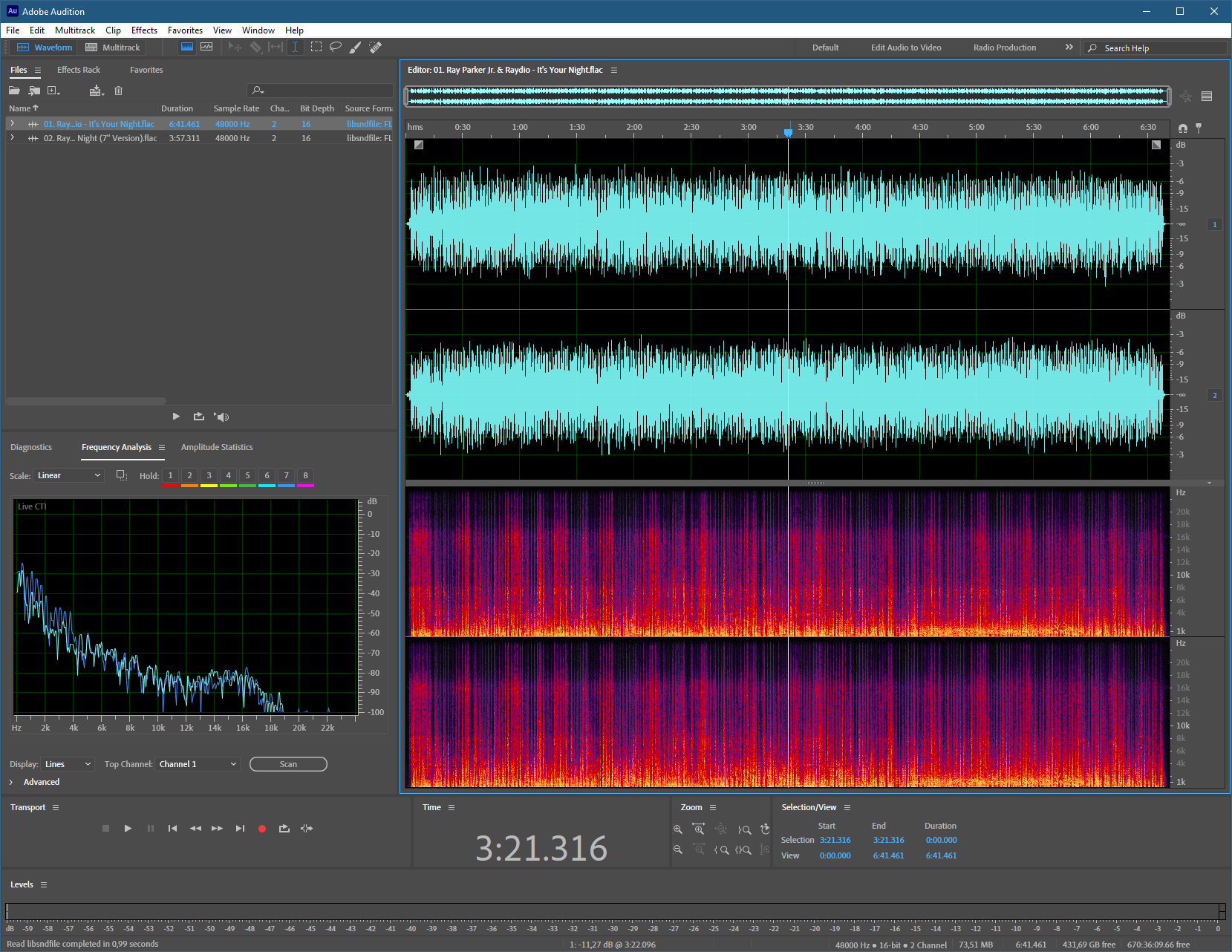Click Zoom In (Time) icon

tap(699, 829)
